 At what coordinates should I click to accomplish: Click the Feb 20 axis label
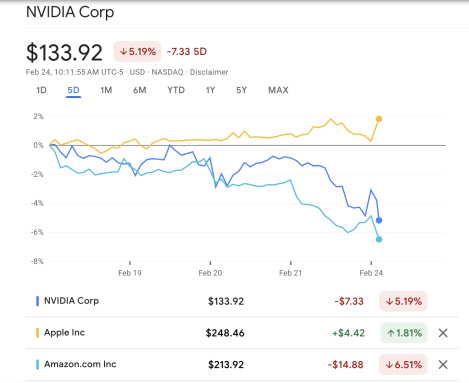(x=210, y=273)
